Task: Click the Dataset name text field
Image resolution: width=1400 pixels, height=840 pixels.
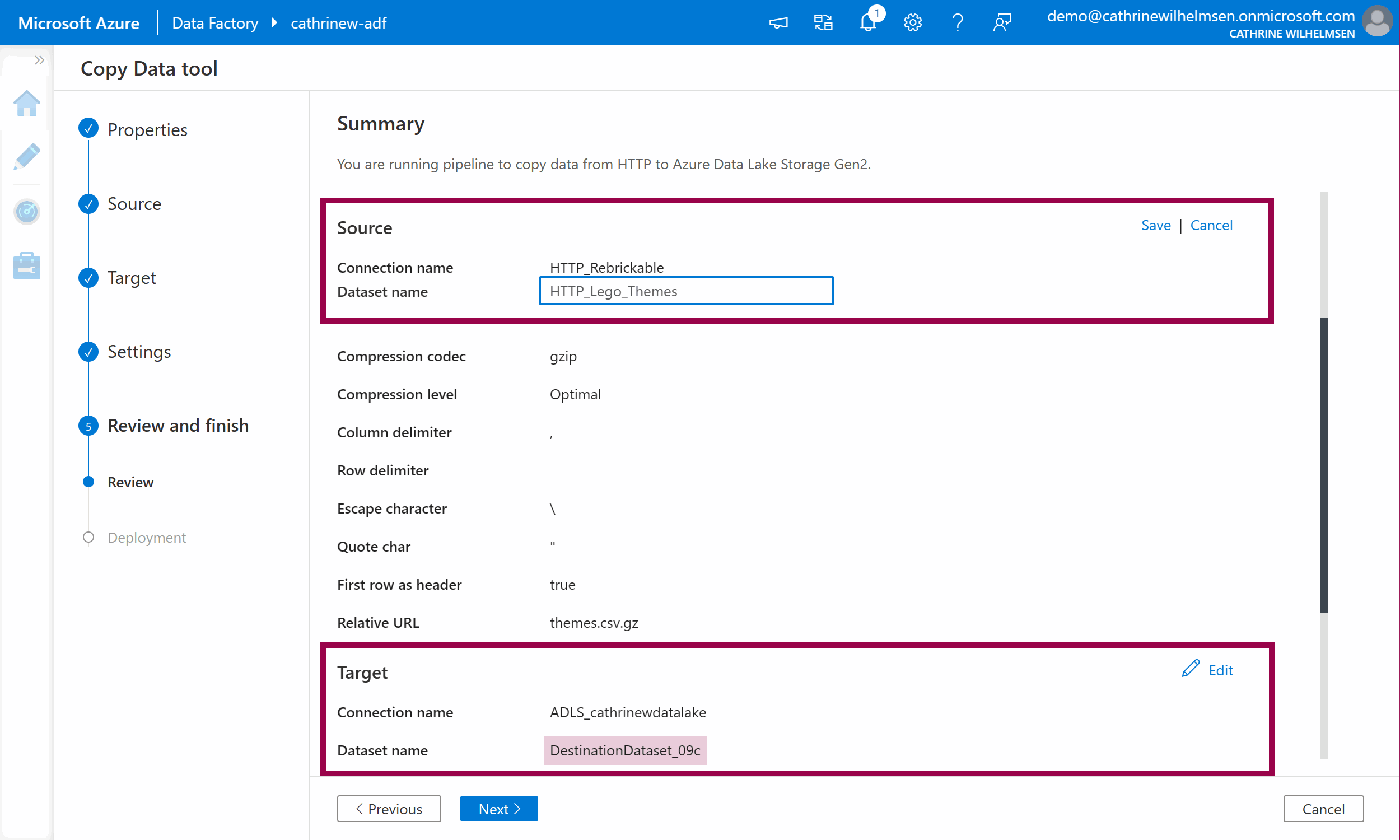Action: tap(686, 291)
